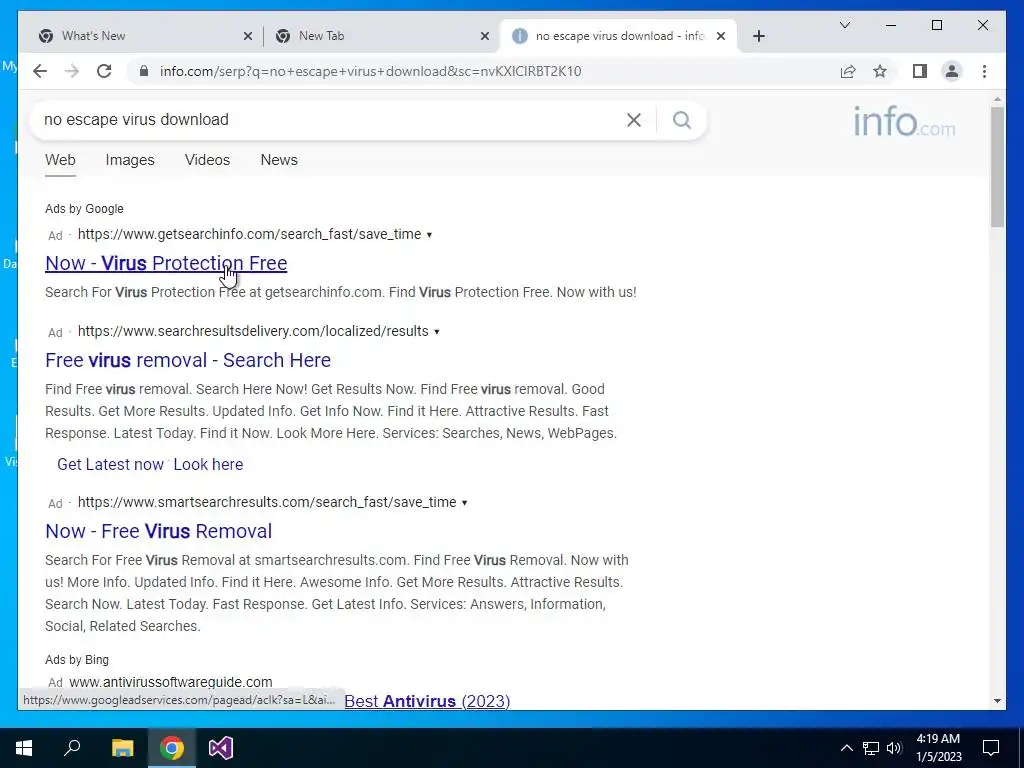The height and width of the screenshot is (768, 1024).
Task: Click scrollbar up arrow
Action: 997,100
